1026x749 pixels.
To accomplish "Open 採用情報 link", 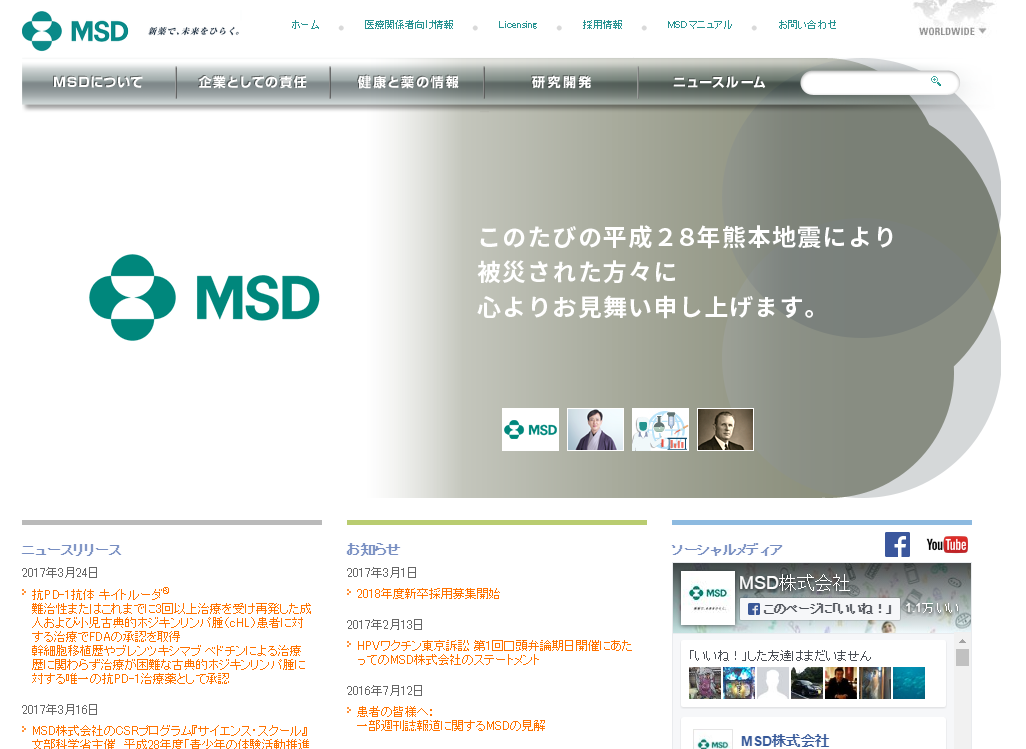I will coord(603,25).
